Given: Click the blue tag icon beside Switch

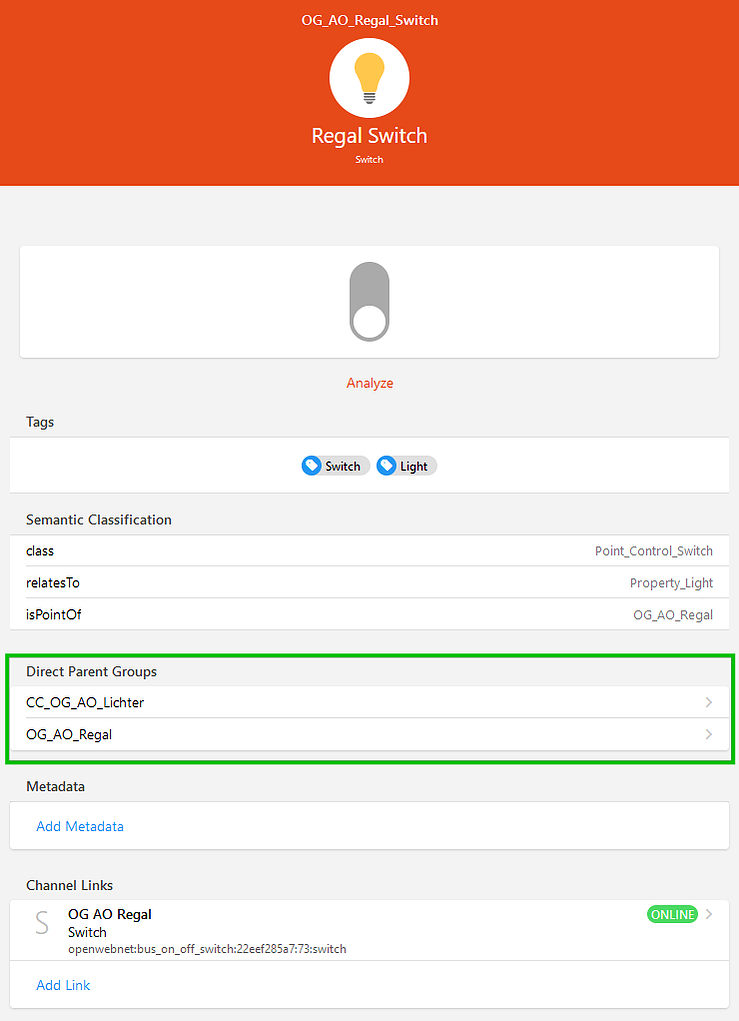Looking at the screenshot, I should click(312, 466).
